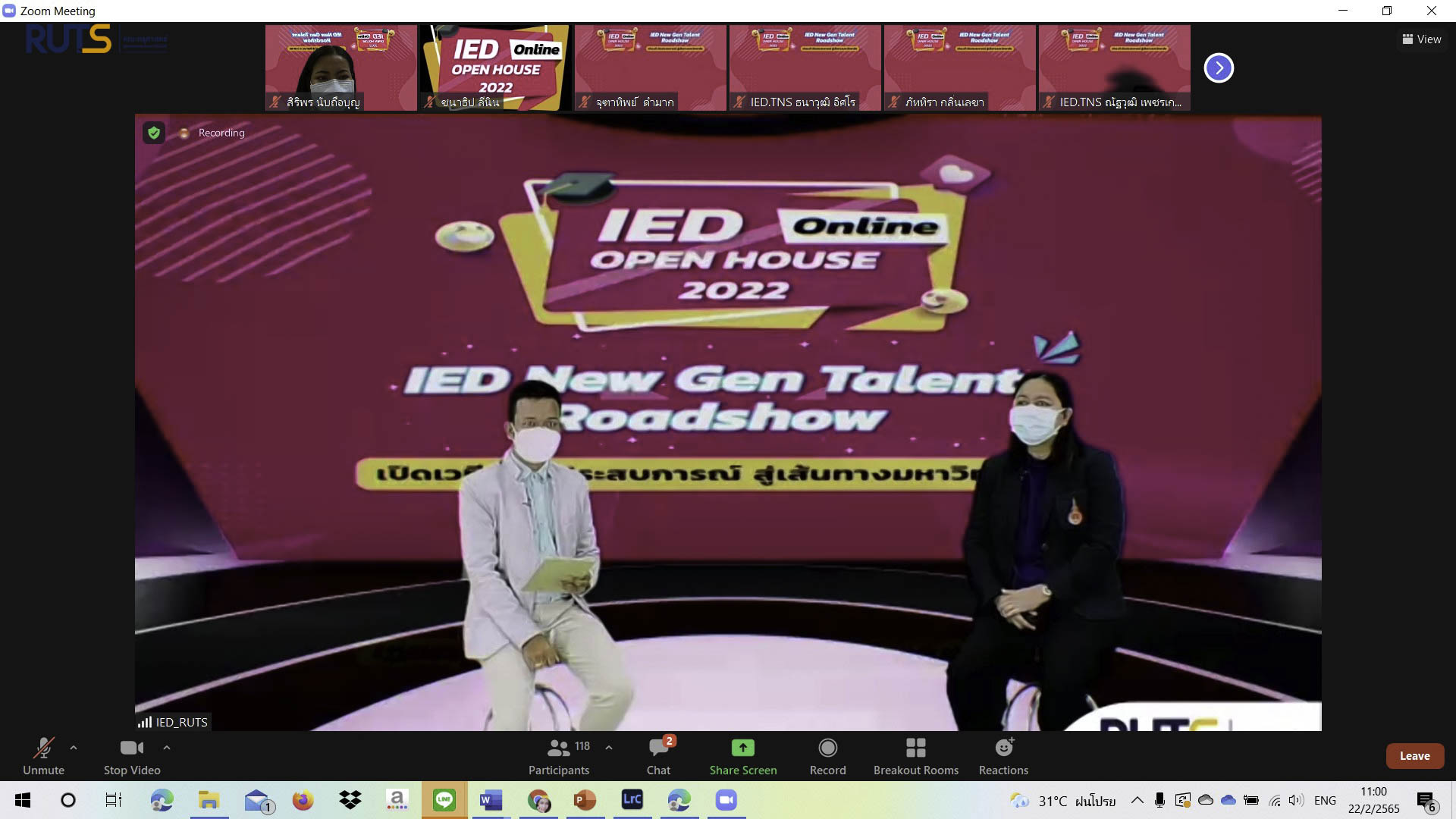Select thumbnail of สิริพร นับถือบุญ
1456x819 pixels.
point(341,67)
